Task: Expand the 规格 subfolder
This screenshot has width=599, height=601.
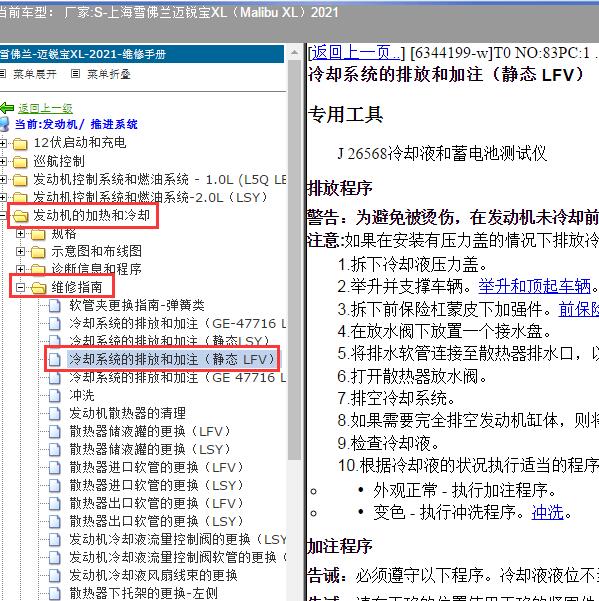Action: pyautogui.click(x=20, y=233)
